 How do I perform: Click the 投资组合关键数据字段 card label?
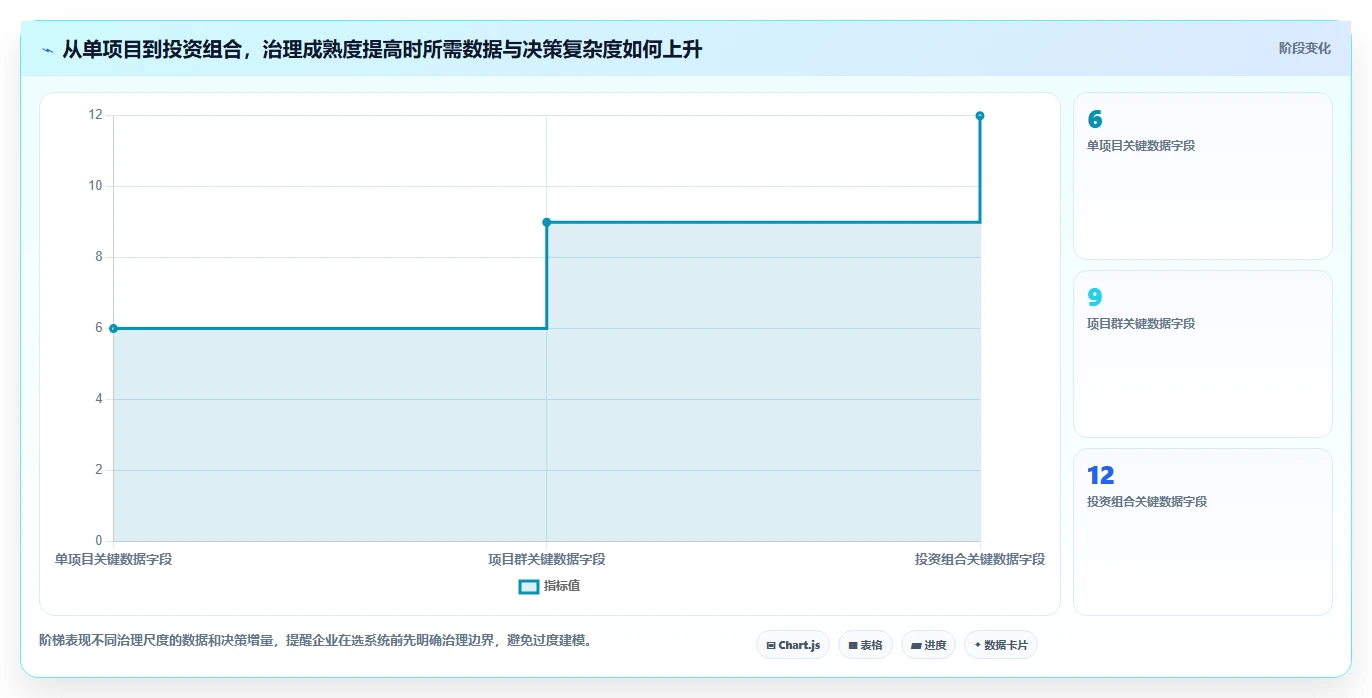(1147, 502)
